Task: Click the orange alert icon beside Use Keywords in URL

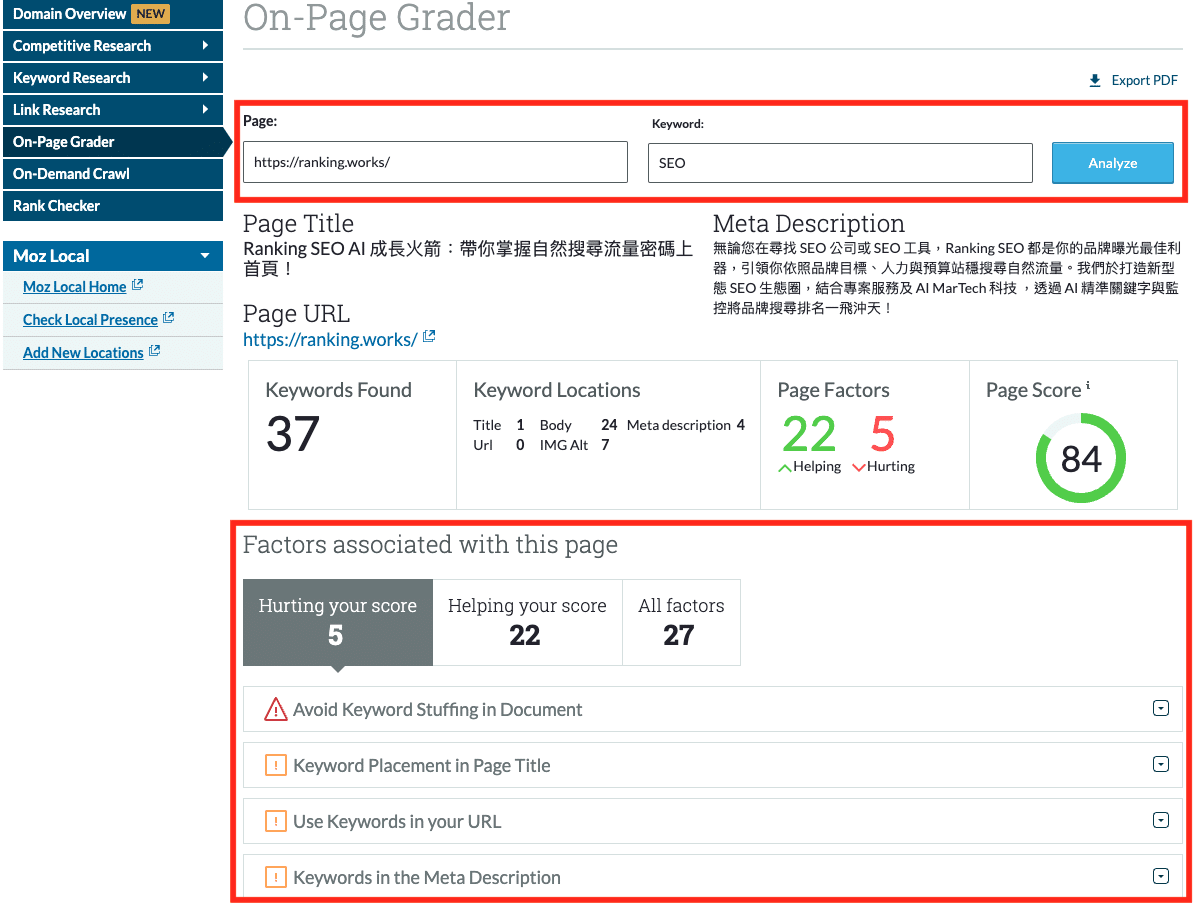Action: [x=275, y=822]
